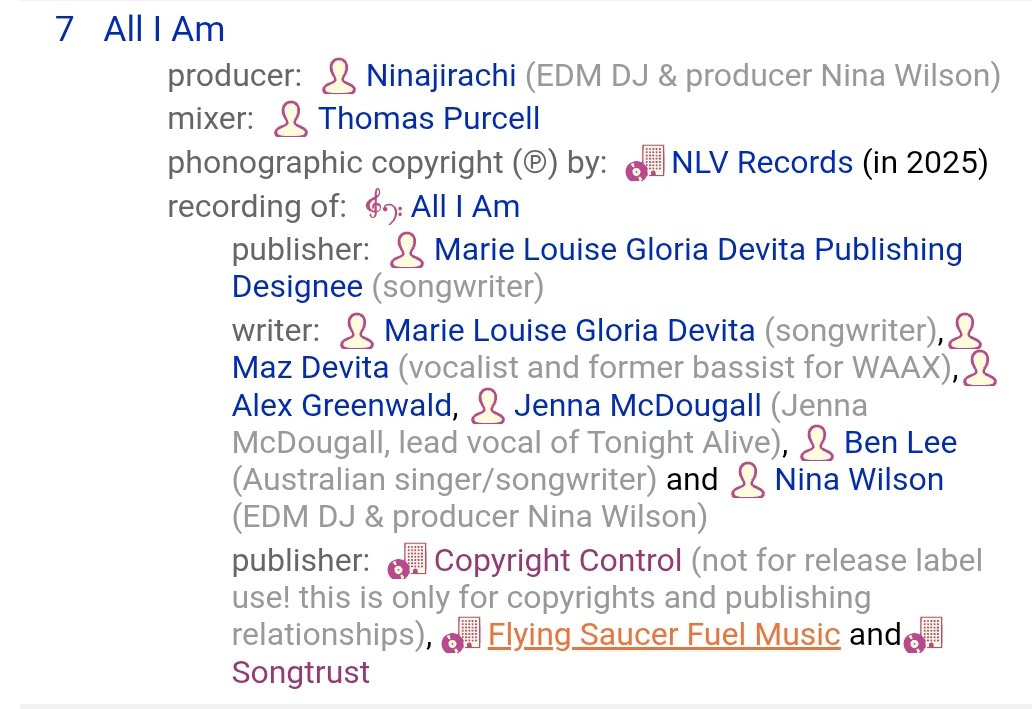Click person icon beside the Publishing Designee publisher
Image resolution: width=1032 pixels, height=709 pixels.
pos(407,250)
